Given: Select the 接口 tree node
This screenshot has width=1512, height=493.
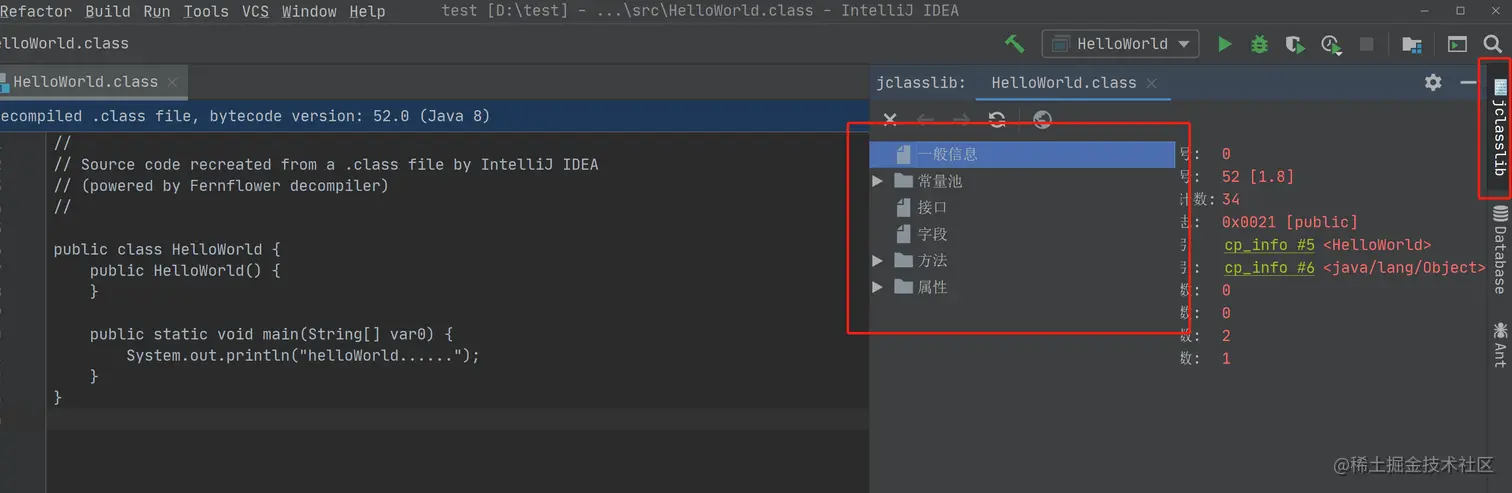Looking at the screenshot, I should pos(931,207).
